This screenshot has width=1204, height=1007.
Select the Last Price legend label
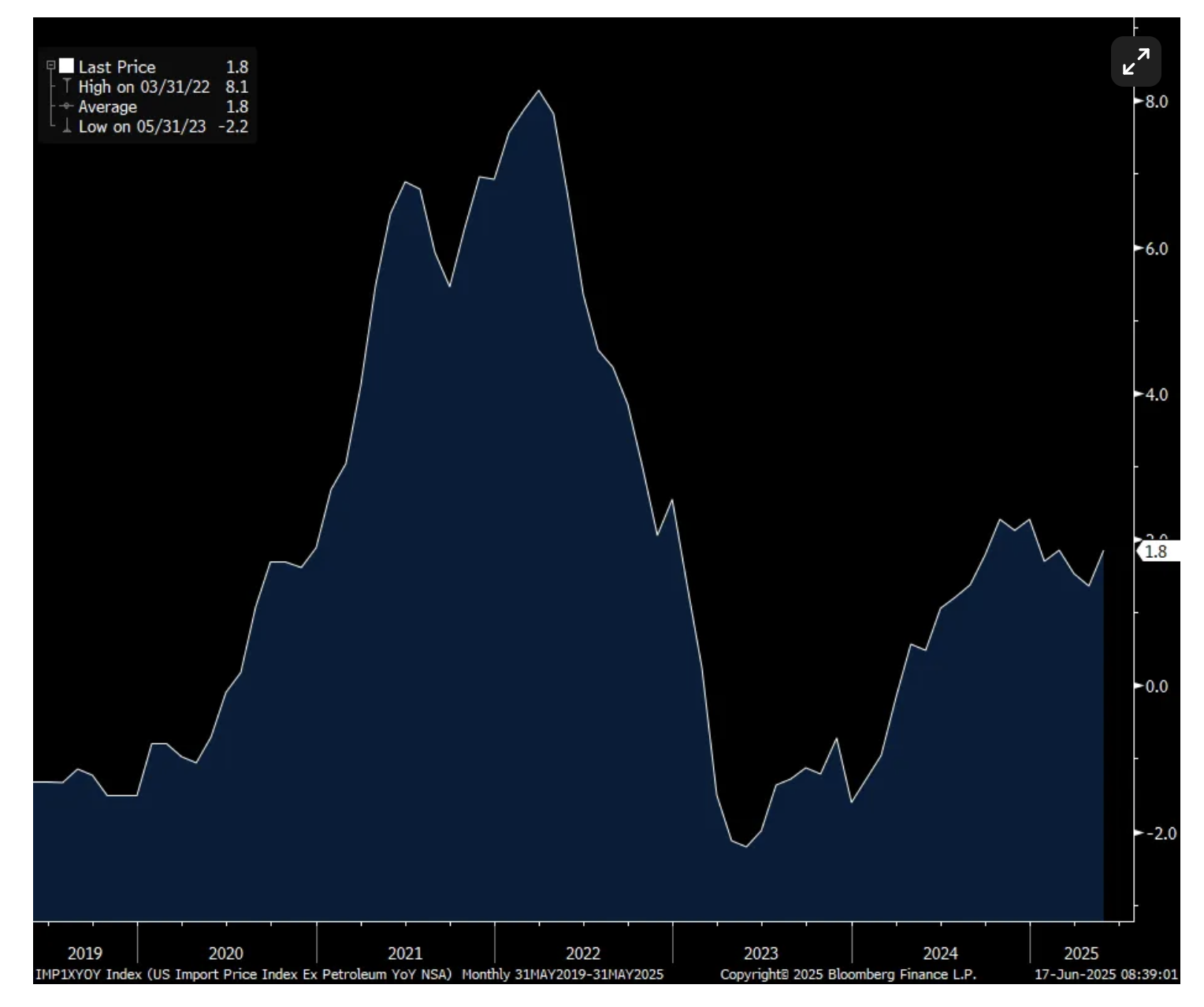pos(117,67)
